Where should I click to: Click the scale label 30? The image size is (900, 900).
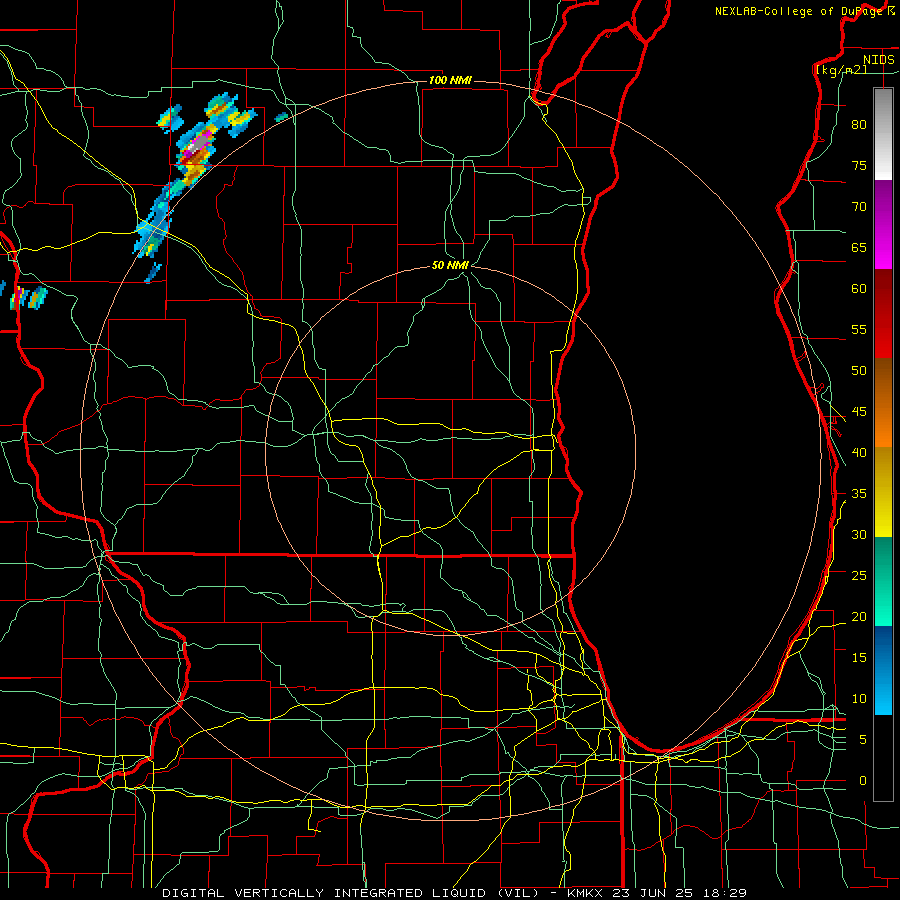(x=859, y=534)
